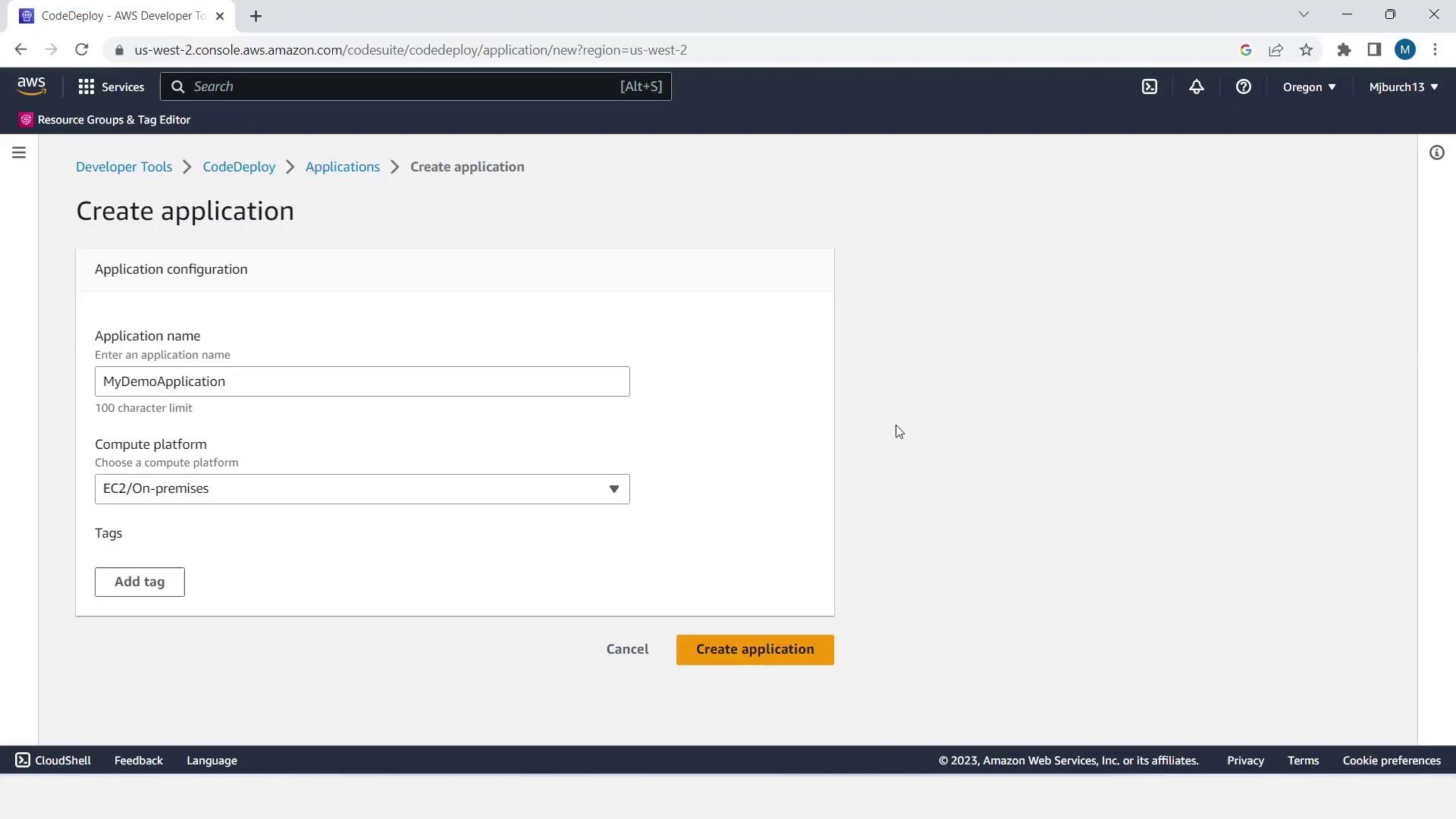
Task: Expand the left hamburger navigation menu
Action: pos(19,152)
